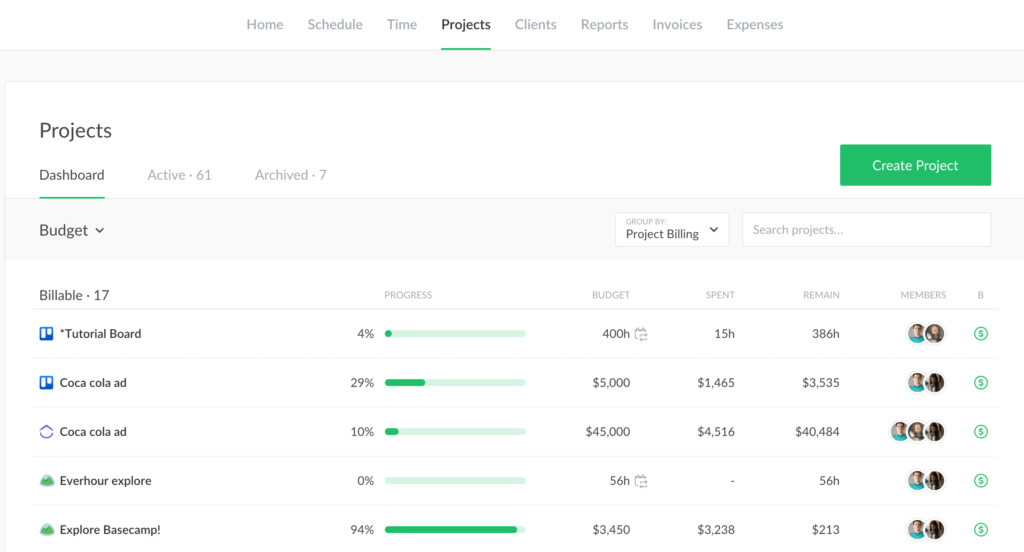The width and height of the screenshot is (1024, 552).
Task: Select the Projects nav tab
Action: coord(466,24)
